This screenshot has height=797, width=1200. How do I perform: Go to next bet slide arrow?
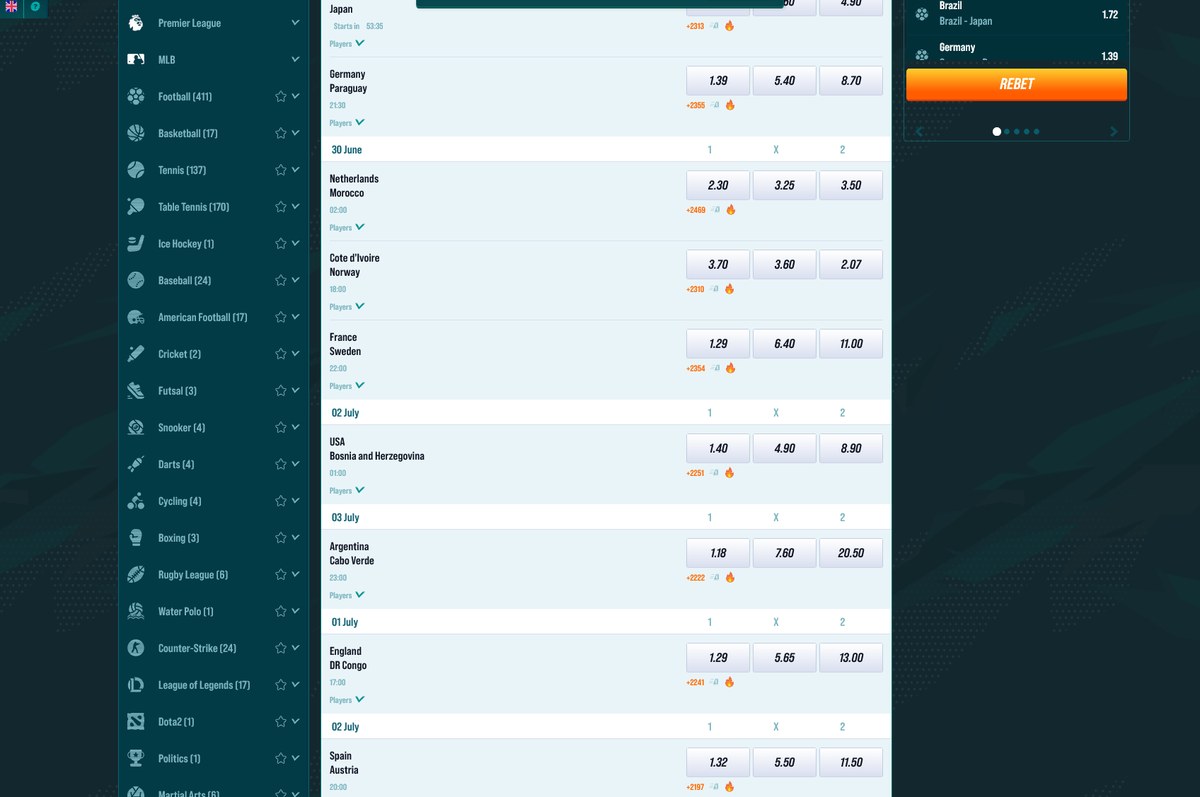[1114, 131]
